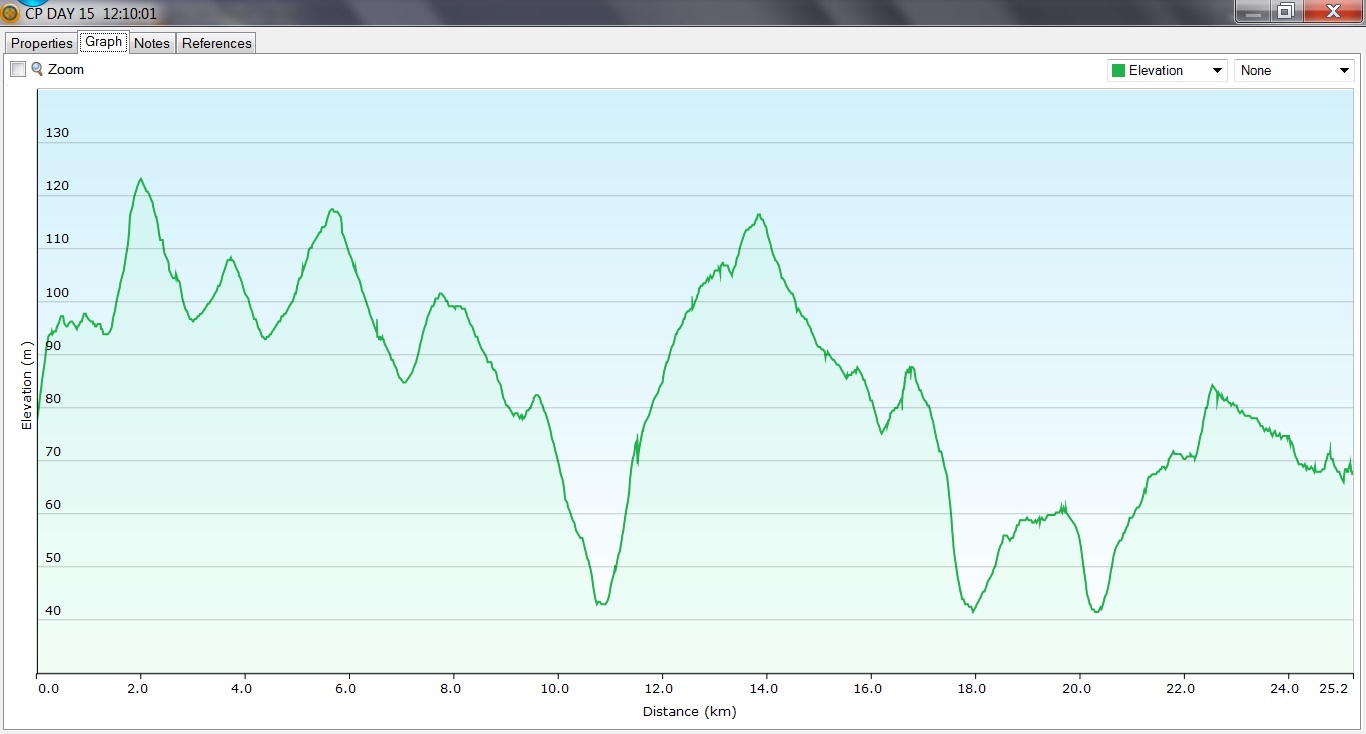This screenshot has width=1366, height=734.
Task: Click the Distance (km) axis label
Action: pos(689,711)
